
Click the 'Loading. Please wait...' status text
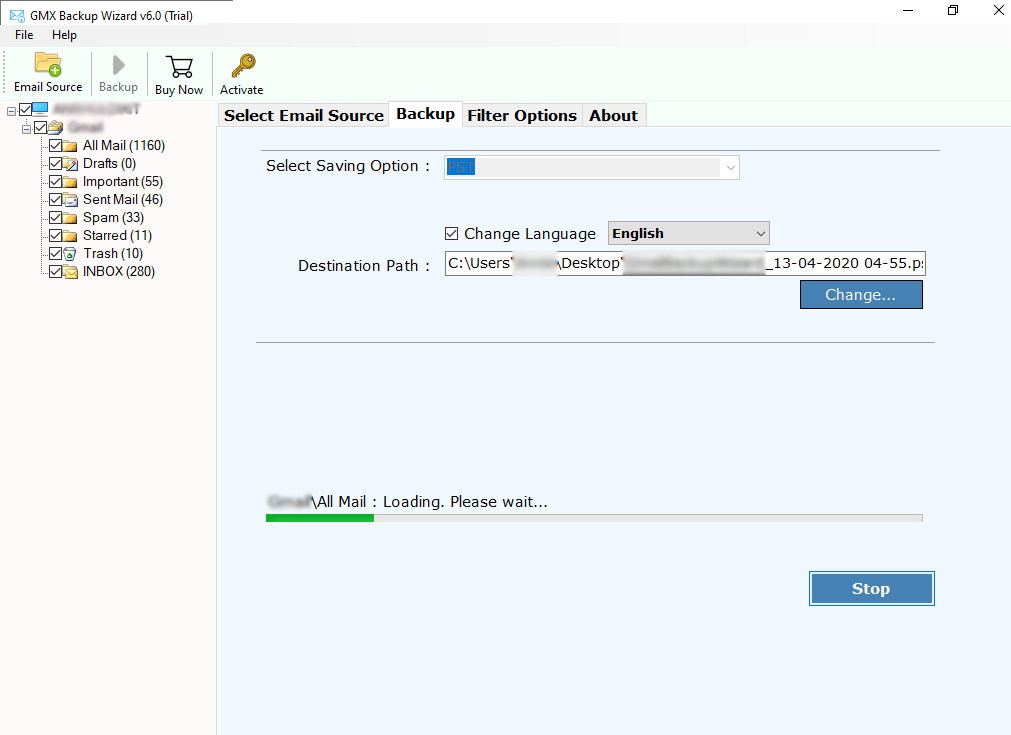(465, 502)
